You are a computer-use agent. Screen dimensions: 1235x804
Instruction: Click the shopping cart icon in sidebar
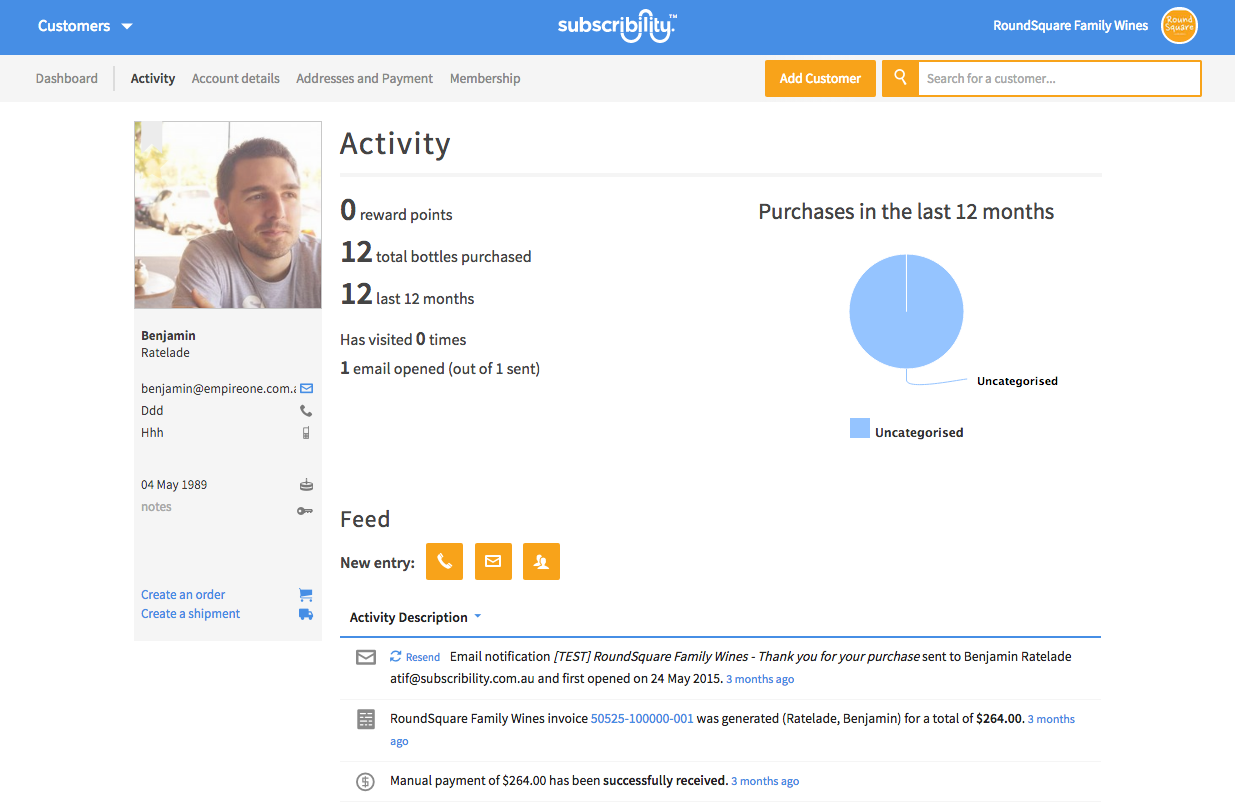306,595
